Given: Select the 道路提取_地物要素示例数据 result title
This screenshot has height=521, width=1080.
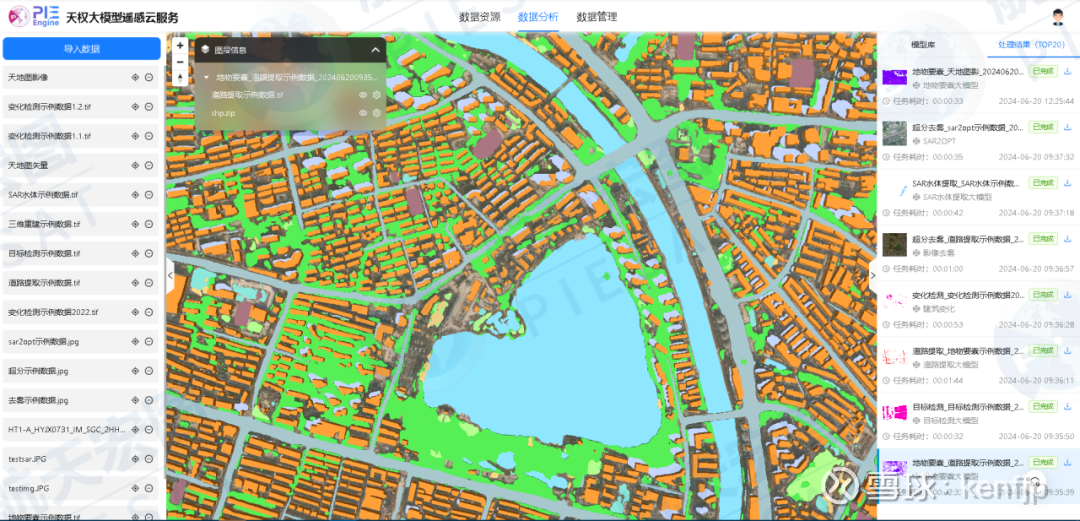Looking at the screenshot, I should pyautogui.click(x=968, y=351).
